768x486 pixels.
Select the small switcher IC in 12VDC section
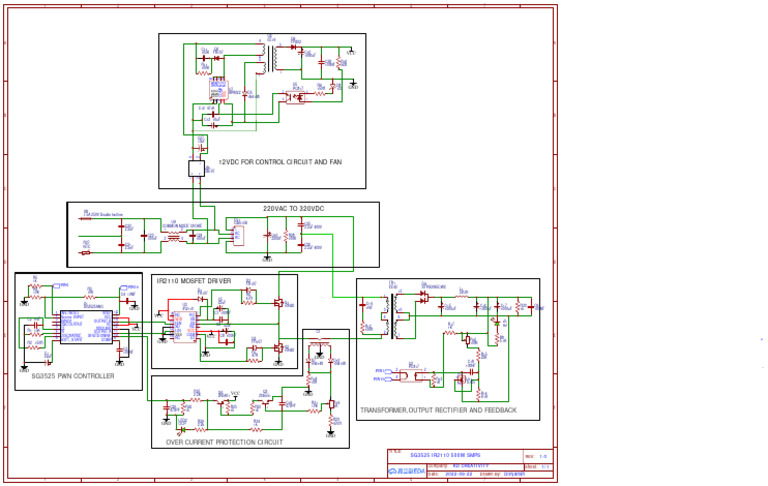(218, 91)
